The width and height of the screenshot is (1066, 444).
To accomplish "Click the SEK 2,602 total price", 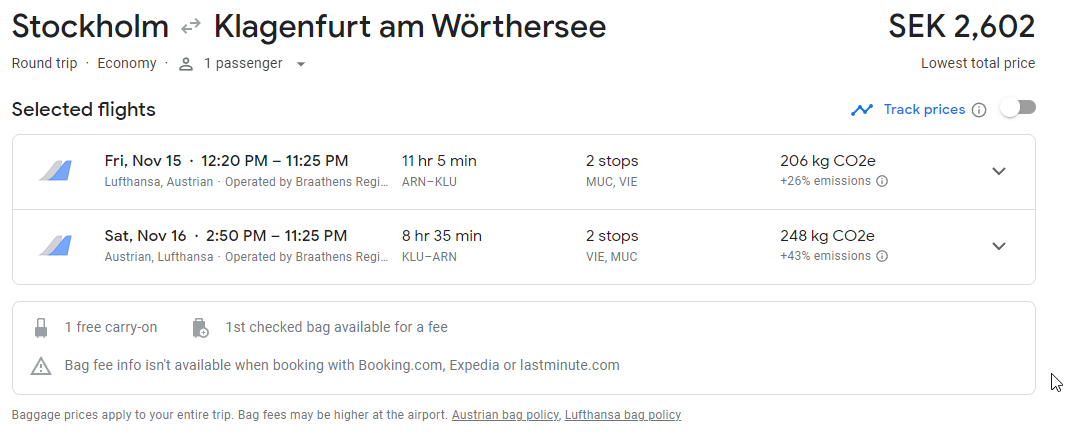I will (961, 27).
